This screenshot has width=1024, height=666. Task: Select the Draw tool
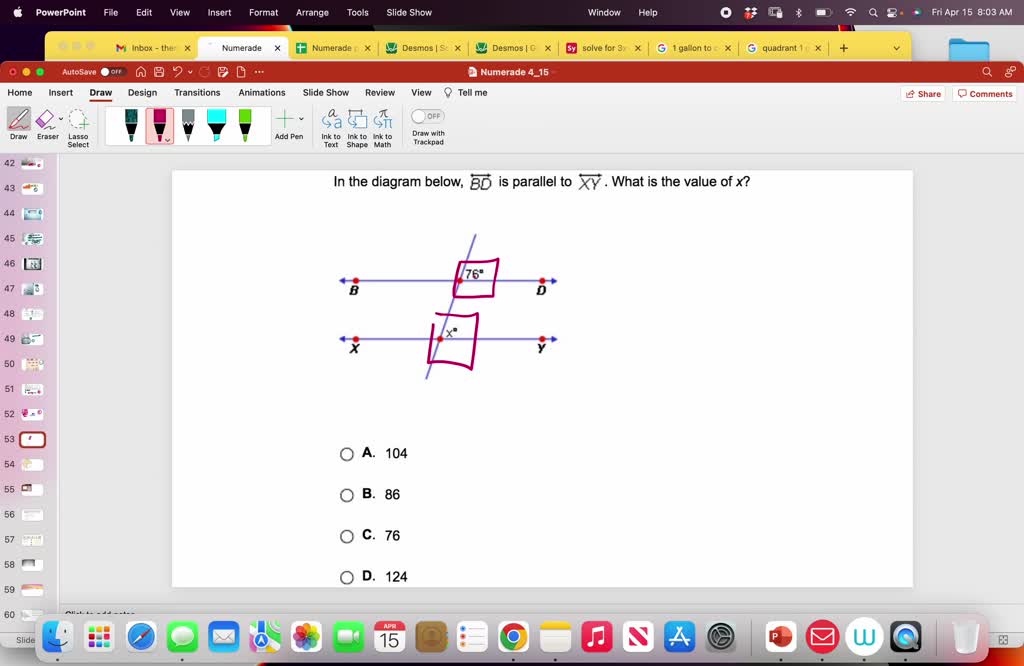click(18, 122)
